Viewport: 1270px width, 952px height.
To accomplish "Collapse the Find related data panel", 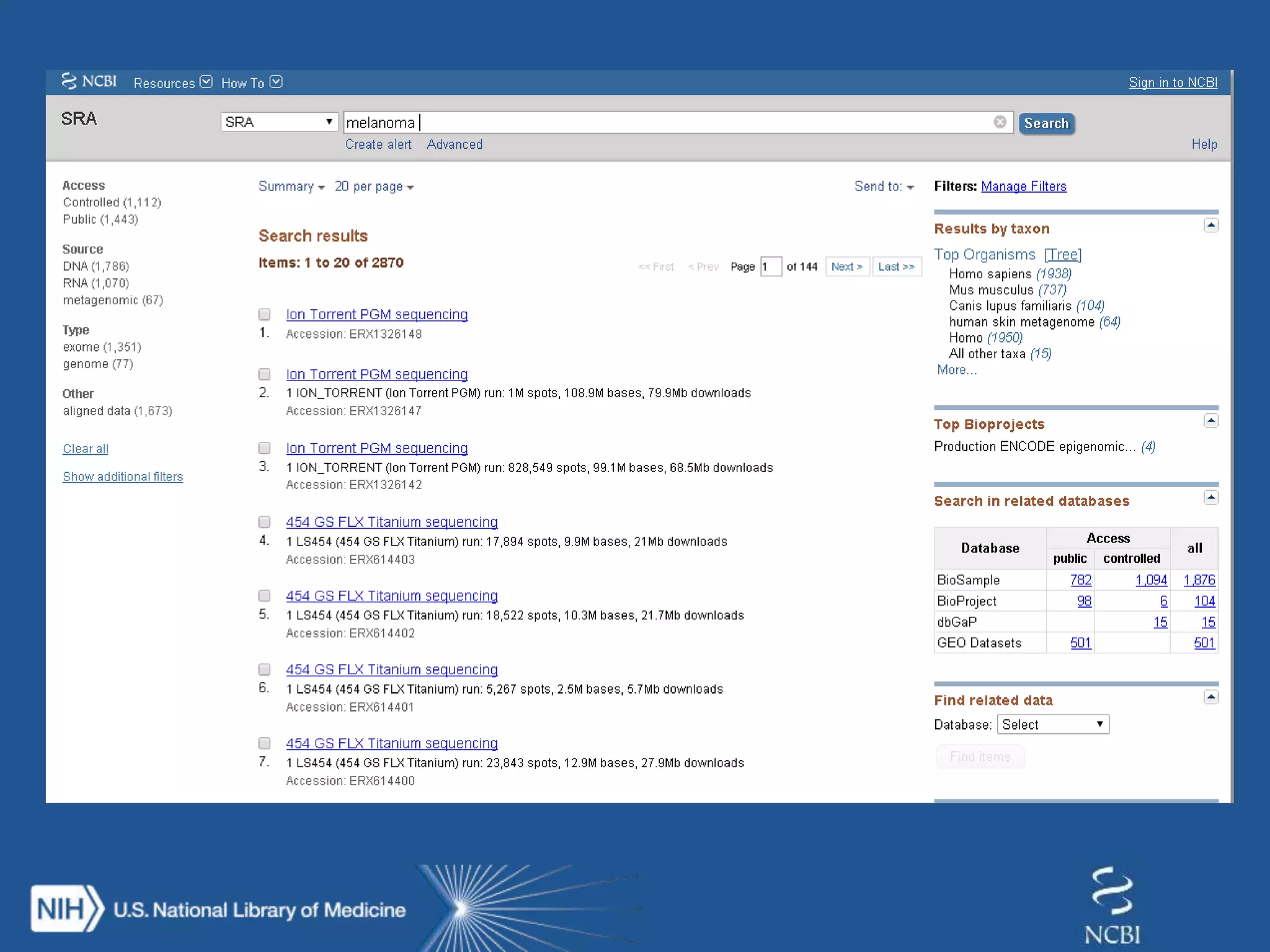I will (1210, 697).
